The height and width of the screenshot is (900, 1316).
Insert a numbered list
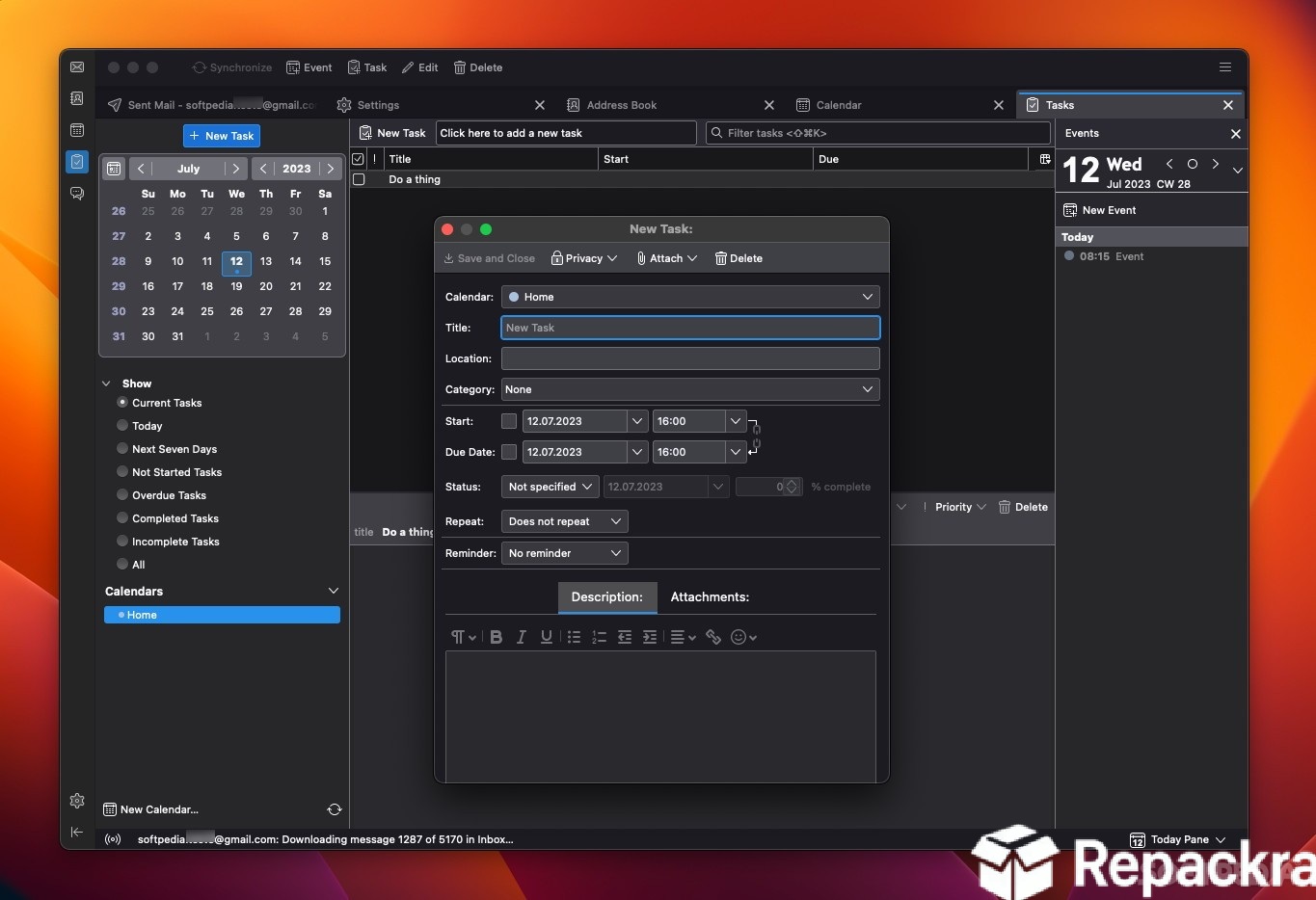point(599,637)
